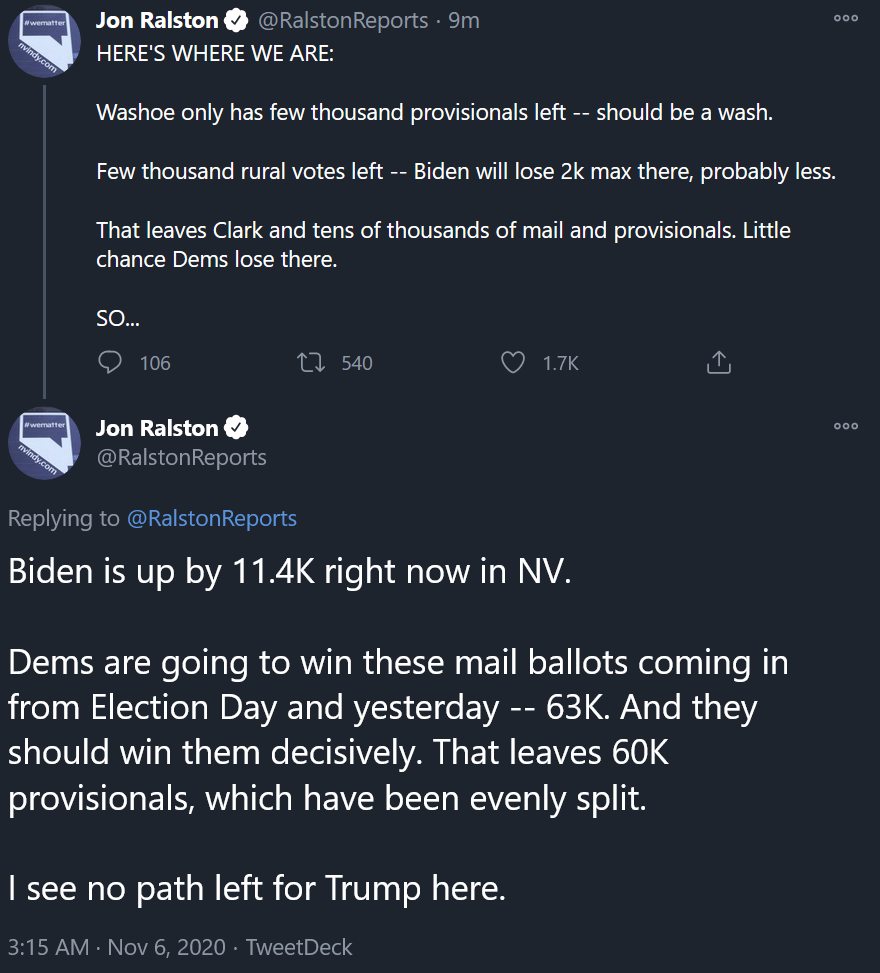Click the @RalstonReports handle in the parent tweet header
This screenshot has height=973, width=880.
(346, 20)
